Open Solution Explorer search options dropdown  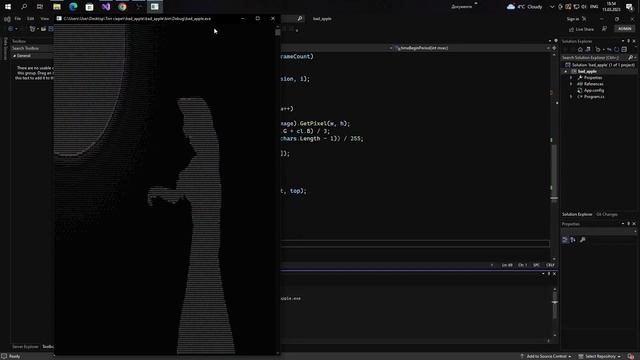coord(635,58)
